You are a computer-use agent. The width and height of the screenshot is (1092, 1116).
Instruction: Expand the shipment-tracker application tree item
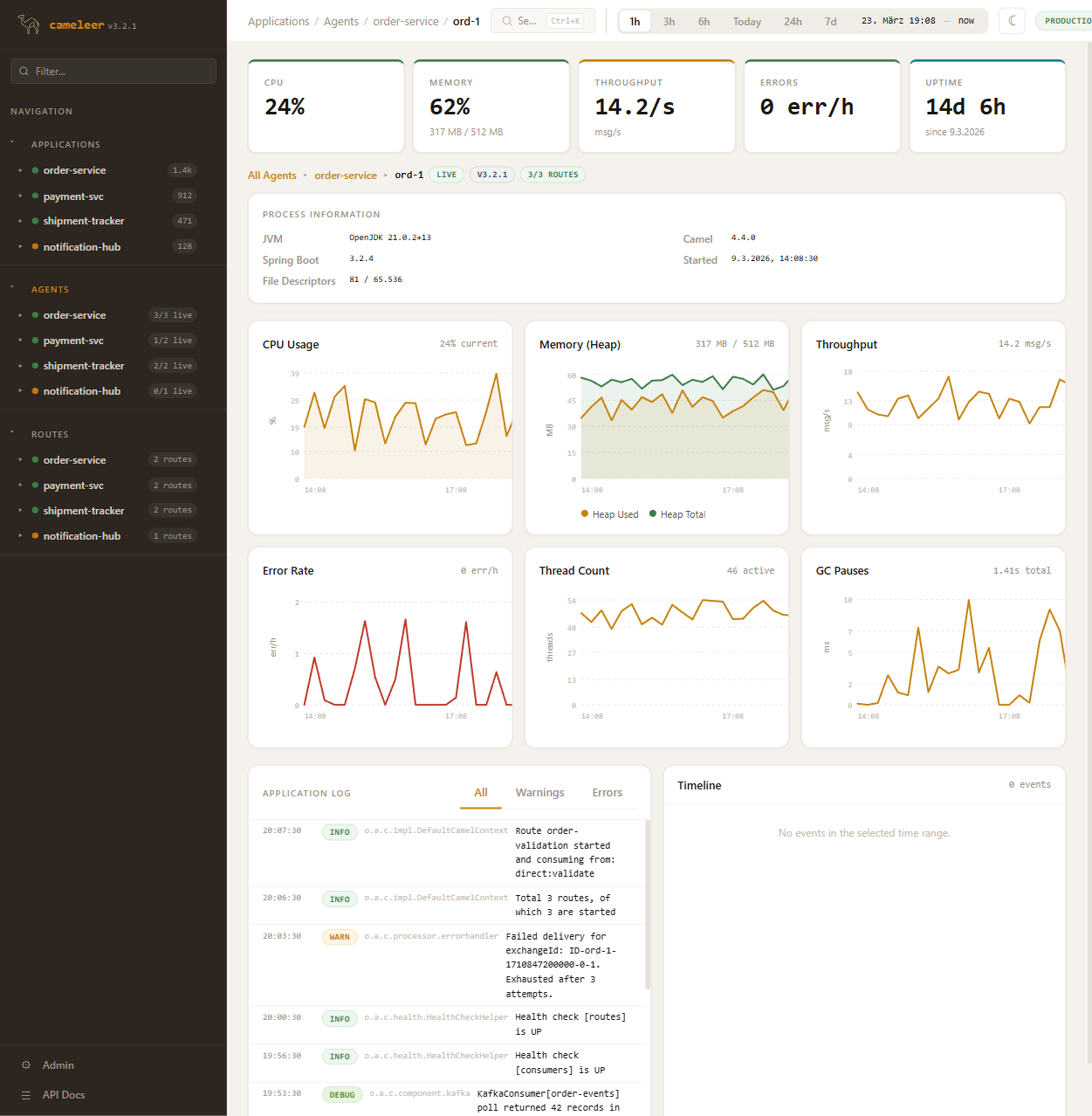(20, 221)
